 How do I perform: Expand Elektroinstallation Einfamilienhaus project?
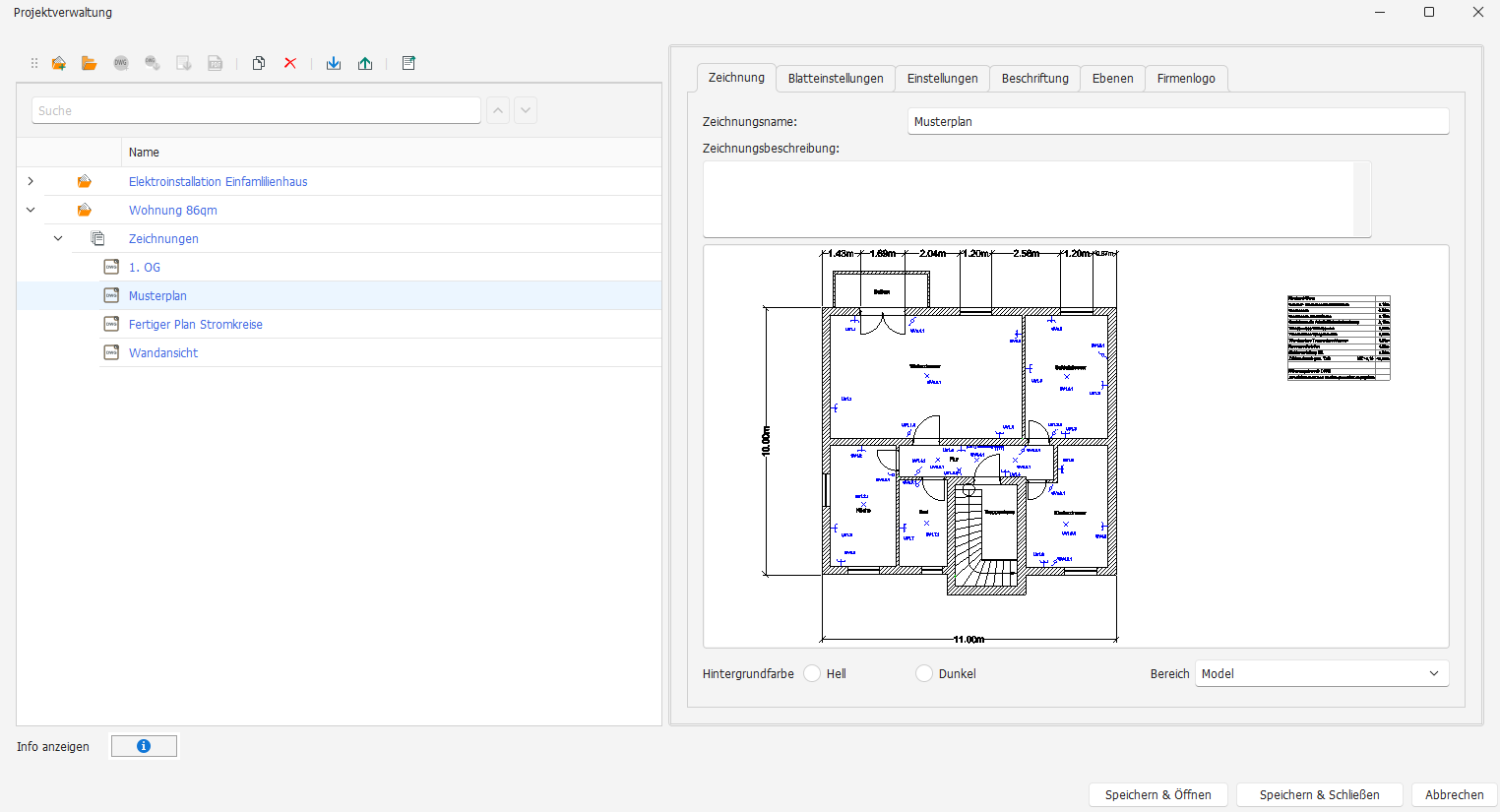[31, 181]
